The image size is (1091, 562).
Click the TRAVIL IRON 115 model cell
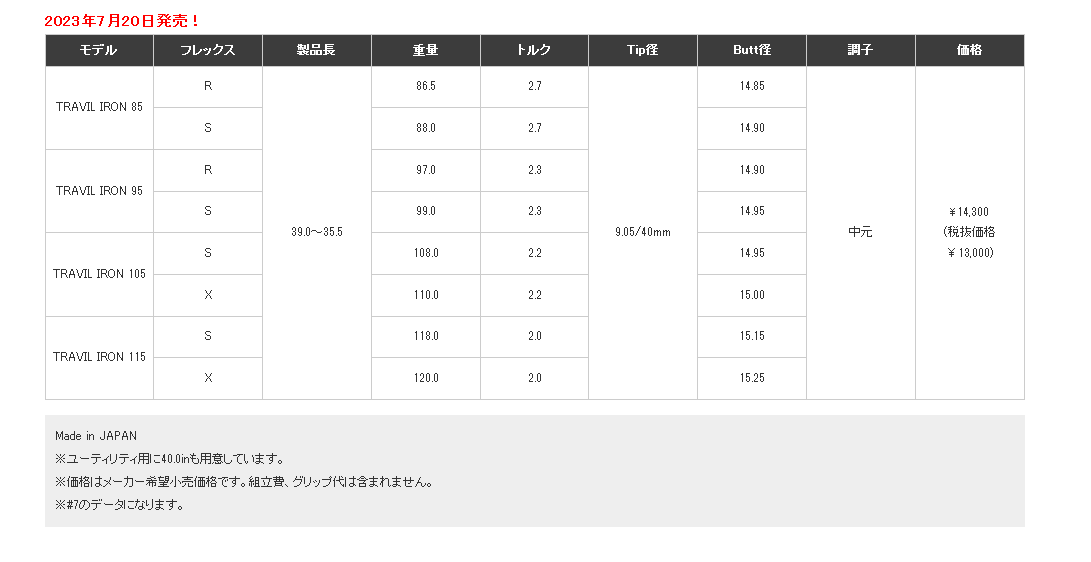point(99,357)
